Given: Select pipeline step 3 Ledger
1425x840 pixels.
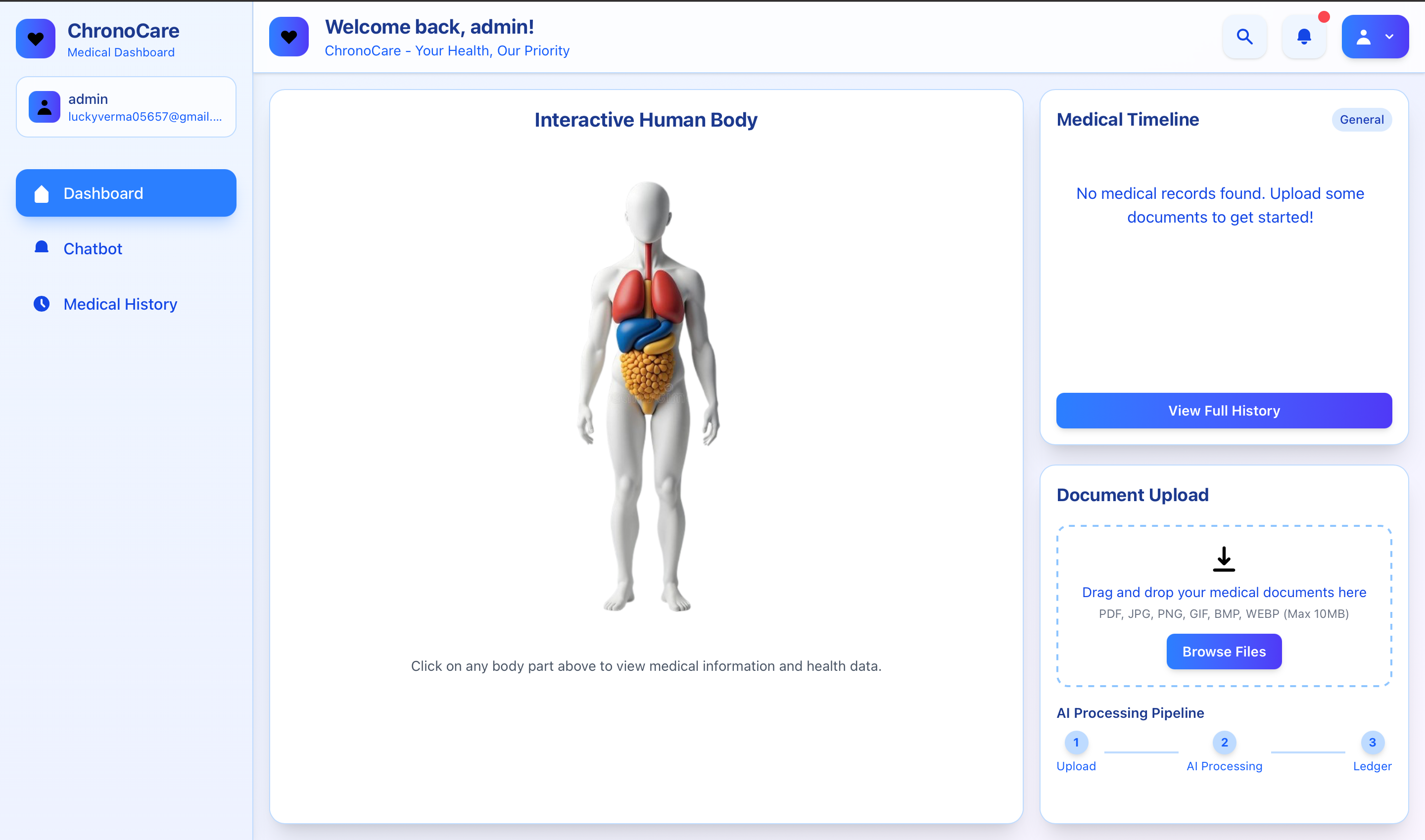Looking at the screenshot, I should (x=1372, y=742).
